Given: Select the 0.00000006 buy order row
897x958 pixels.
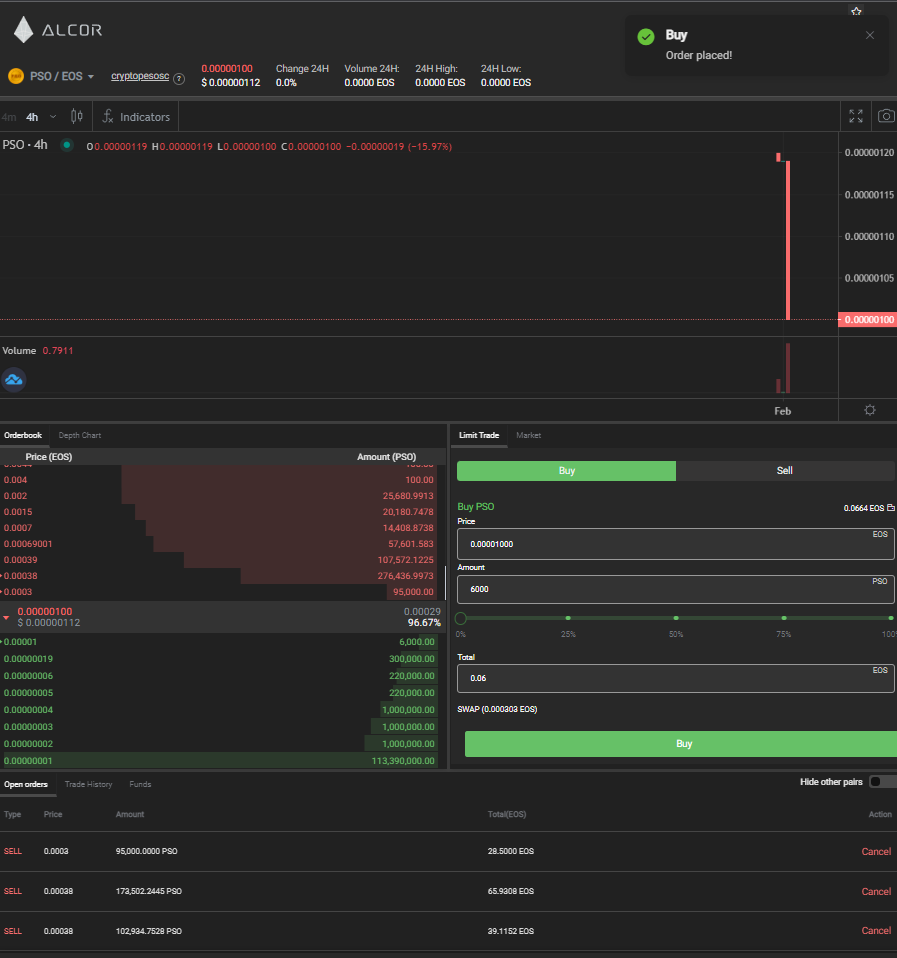Looking at the screenshot, I should (x=220, y=676).
